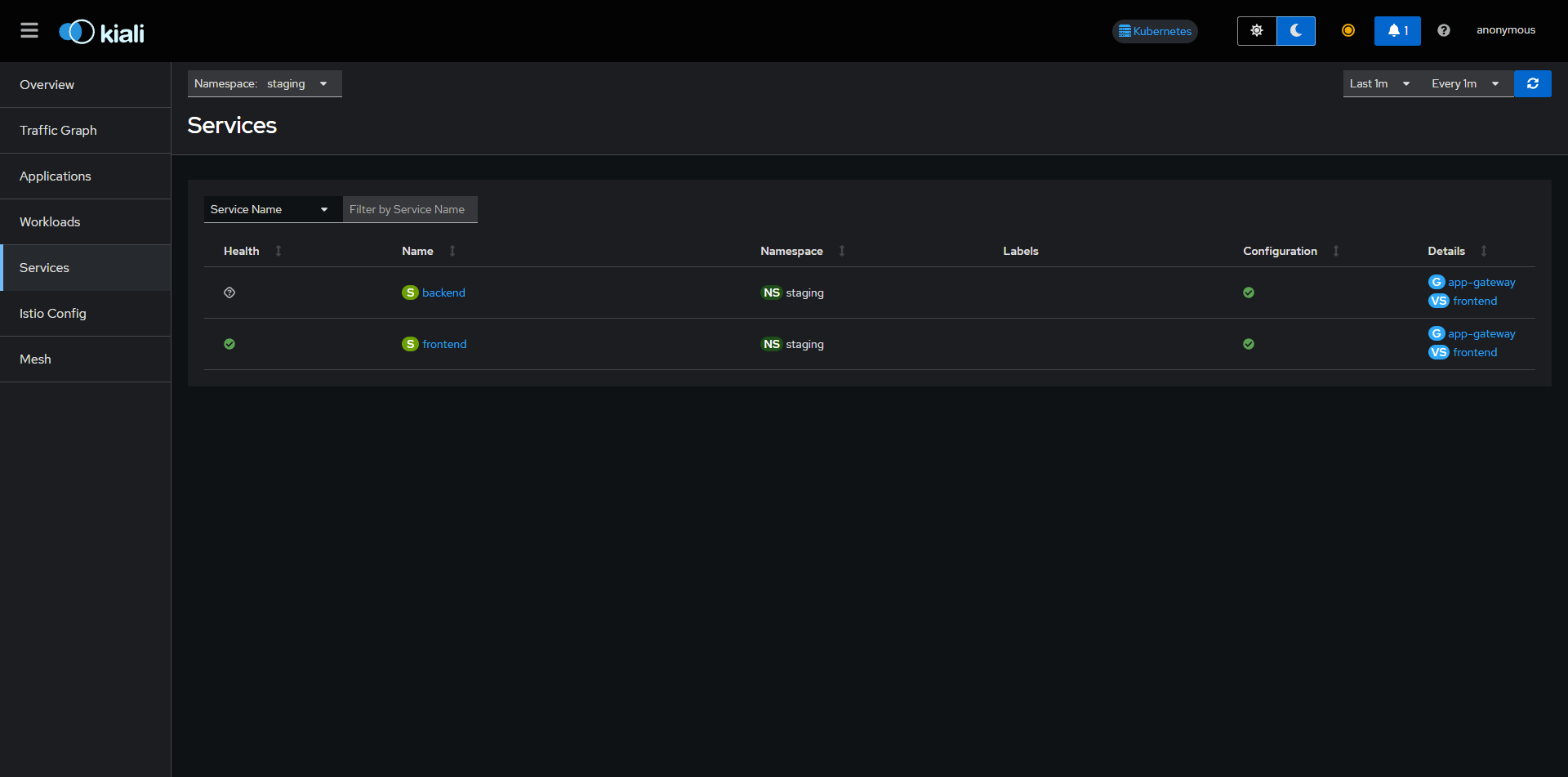The height and width of the screenshot is (777, 1568).
Task: Focus the Filter by Service Name field
Action: (x=410, y=209)
